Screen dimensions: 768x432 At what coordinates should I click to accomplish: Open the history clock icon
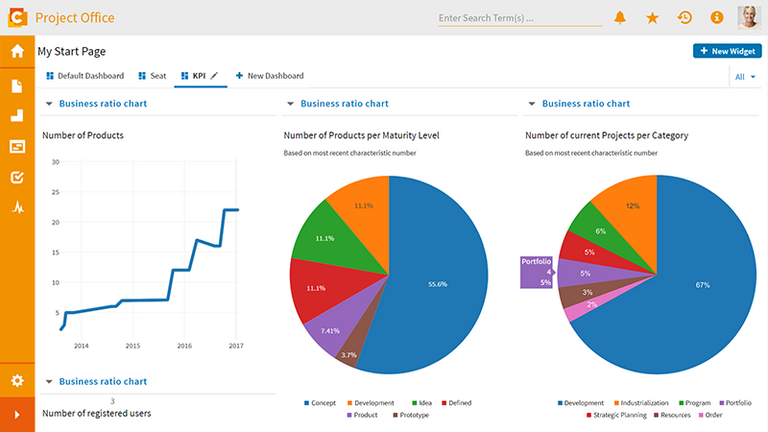point(684,18)
